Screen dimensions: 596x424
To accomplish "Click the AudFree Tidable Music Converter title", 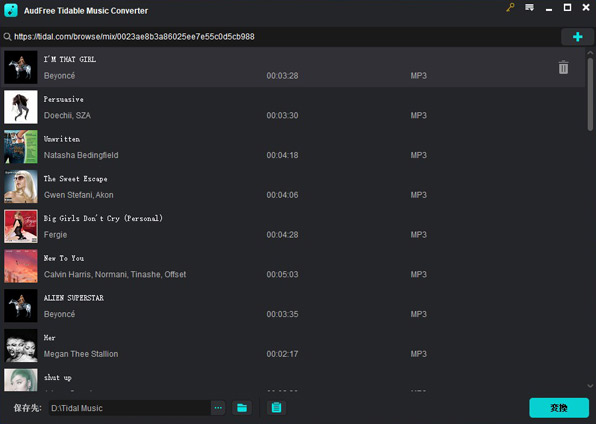I will (86, 11).
